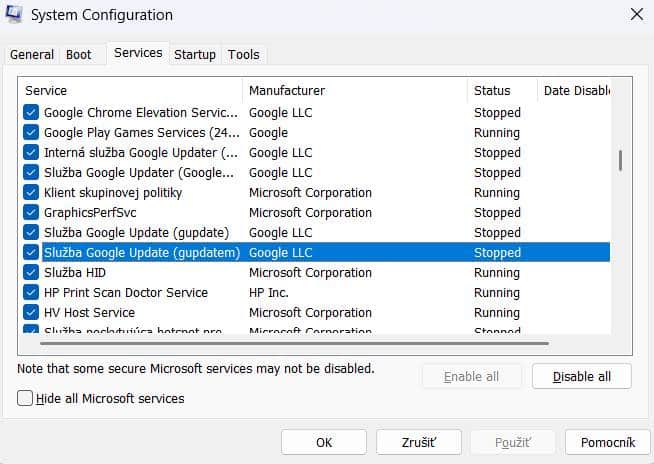Uncheck Služba Google Update (gupdatem) checkbox
Viewport: 654px width, 464px height.
tap(31, 252)
